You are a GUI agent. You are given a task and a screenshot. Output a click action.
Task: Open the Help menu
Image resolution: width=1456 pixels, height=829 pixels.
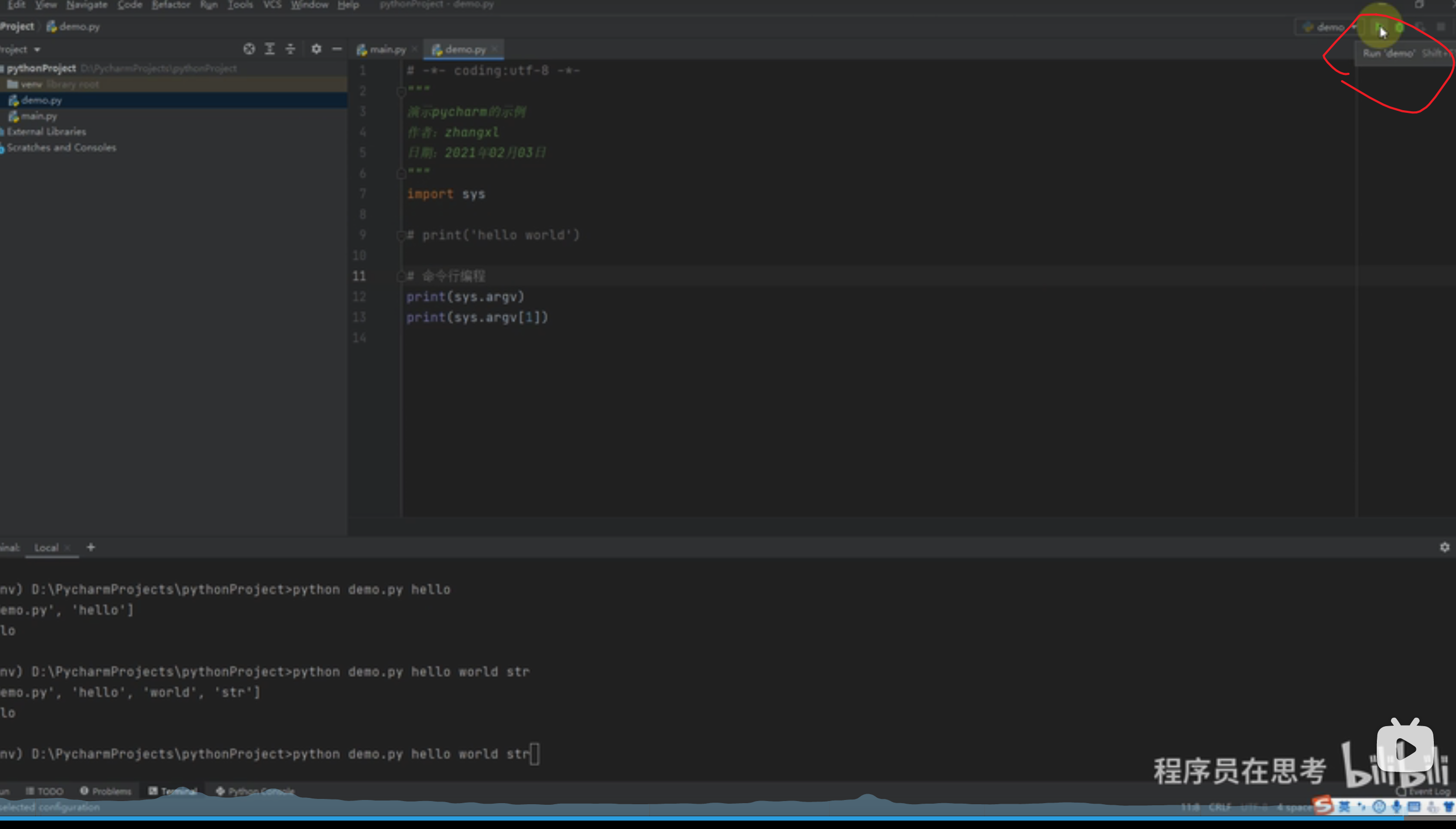tap(348, 5)
